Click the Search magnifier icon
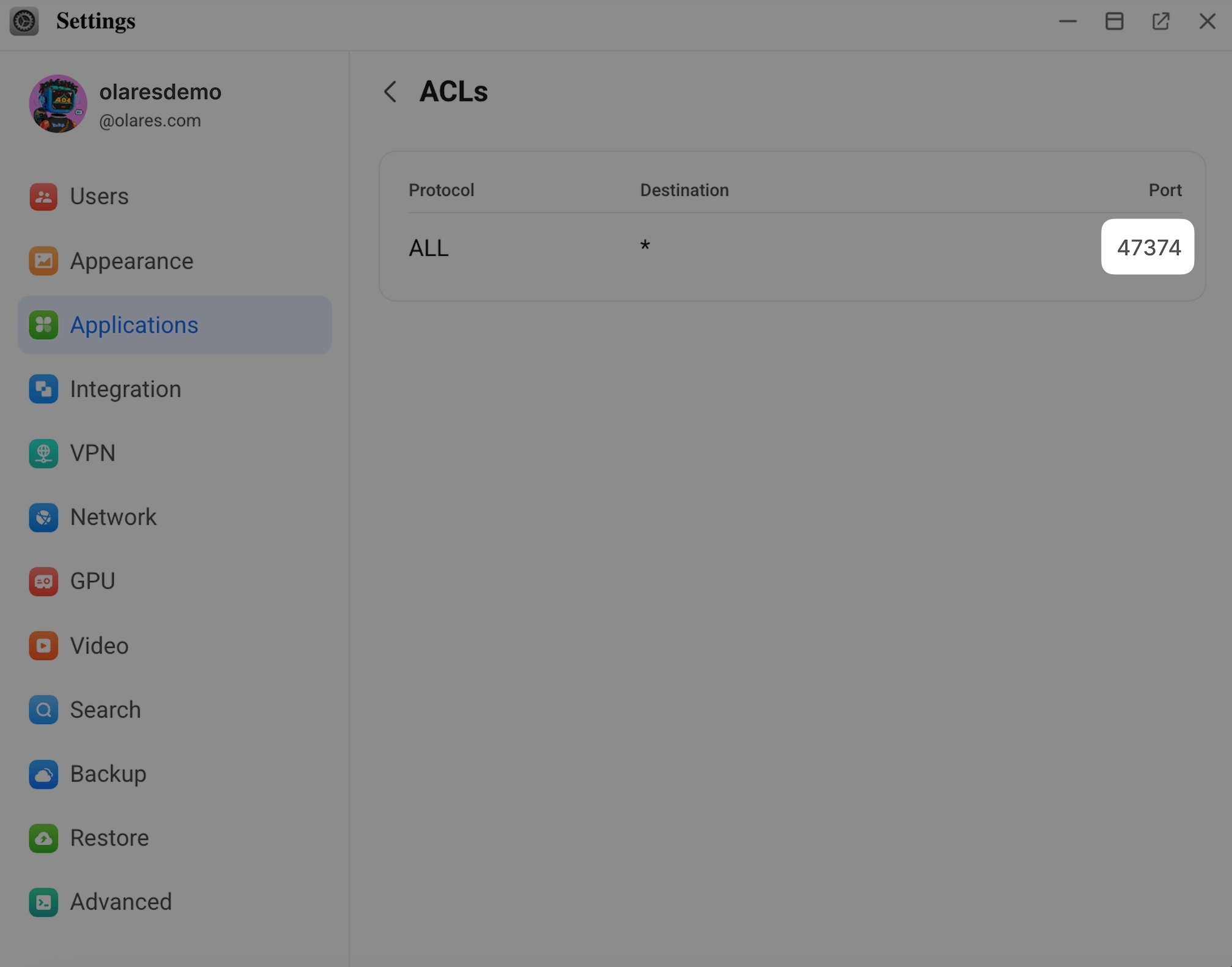Screen dimensions: 1232x967 pos(43,710)
